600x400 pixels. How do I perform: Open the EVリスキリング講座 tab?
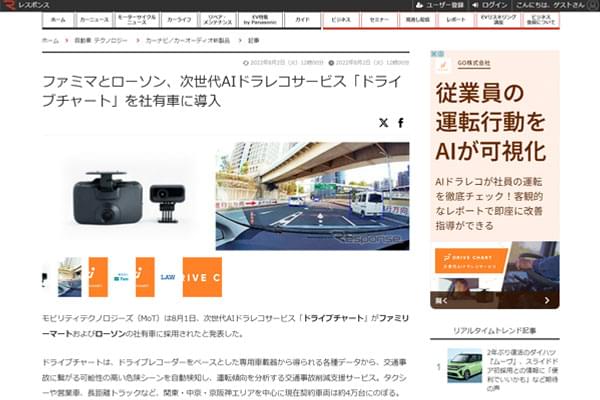498,20
